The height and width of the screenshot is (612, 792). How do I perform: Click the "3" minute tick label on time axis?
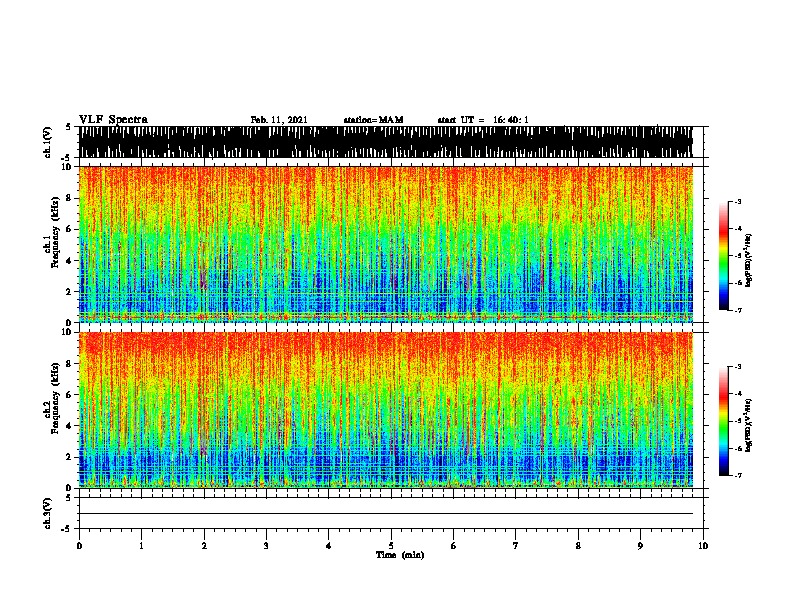pos(266,546)
